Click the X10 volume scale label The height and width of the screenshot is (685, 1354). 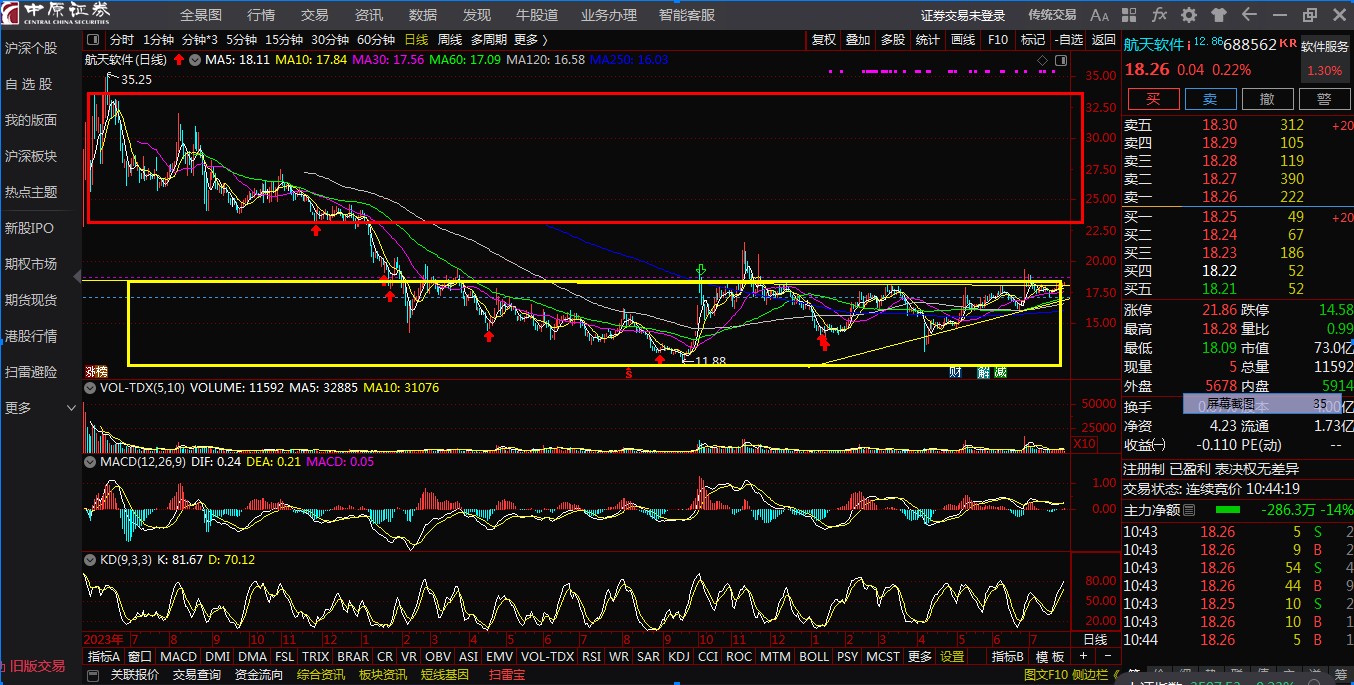(x=1084, y=444)
